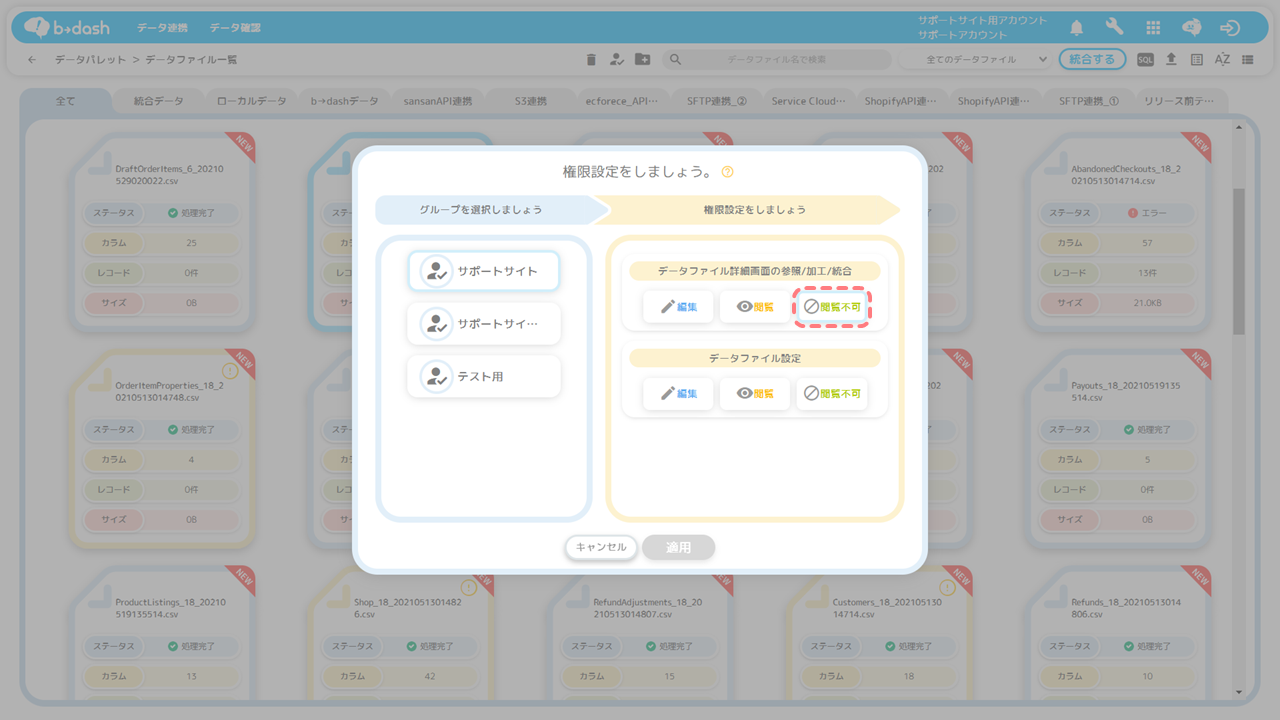
Task: Switch to the S3連携 tab
Action: (x=530, y=101)
